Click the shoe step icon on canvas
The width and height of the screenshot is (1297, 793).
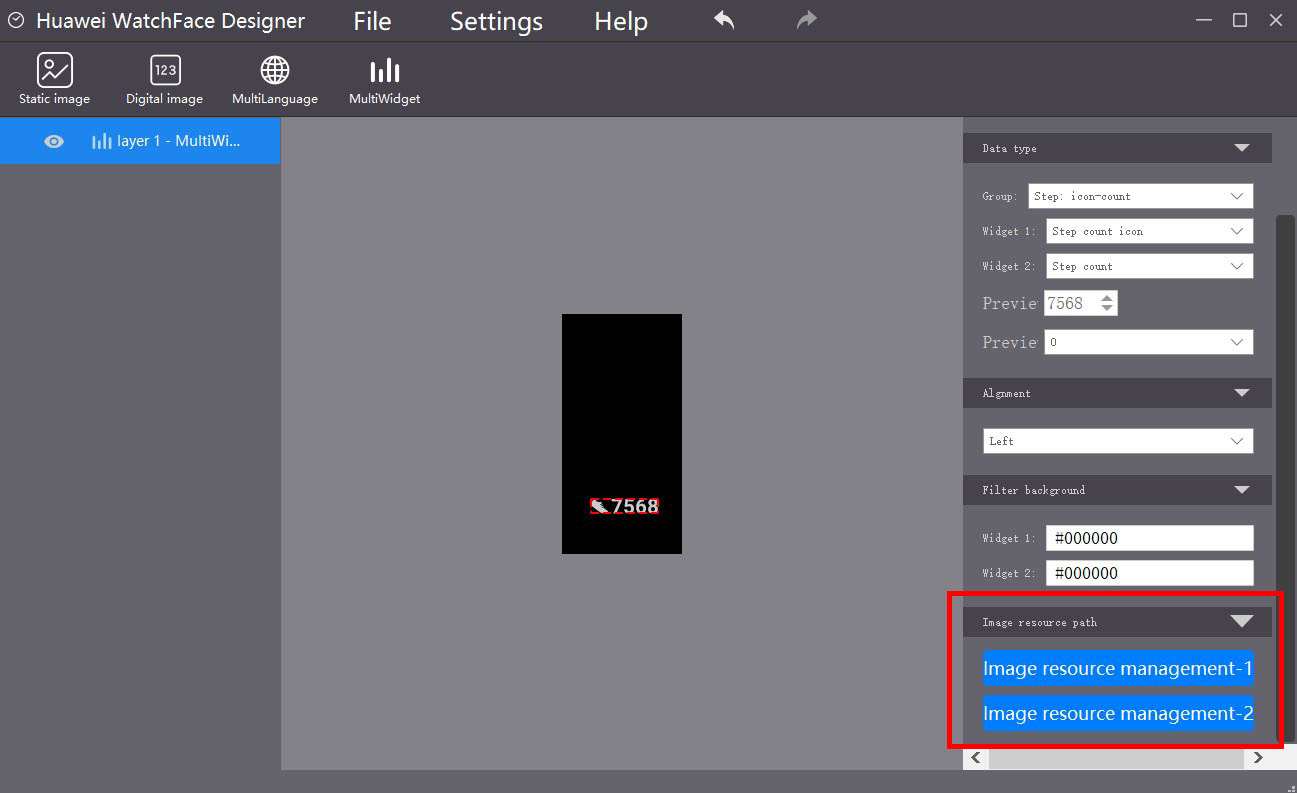600,506
